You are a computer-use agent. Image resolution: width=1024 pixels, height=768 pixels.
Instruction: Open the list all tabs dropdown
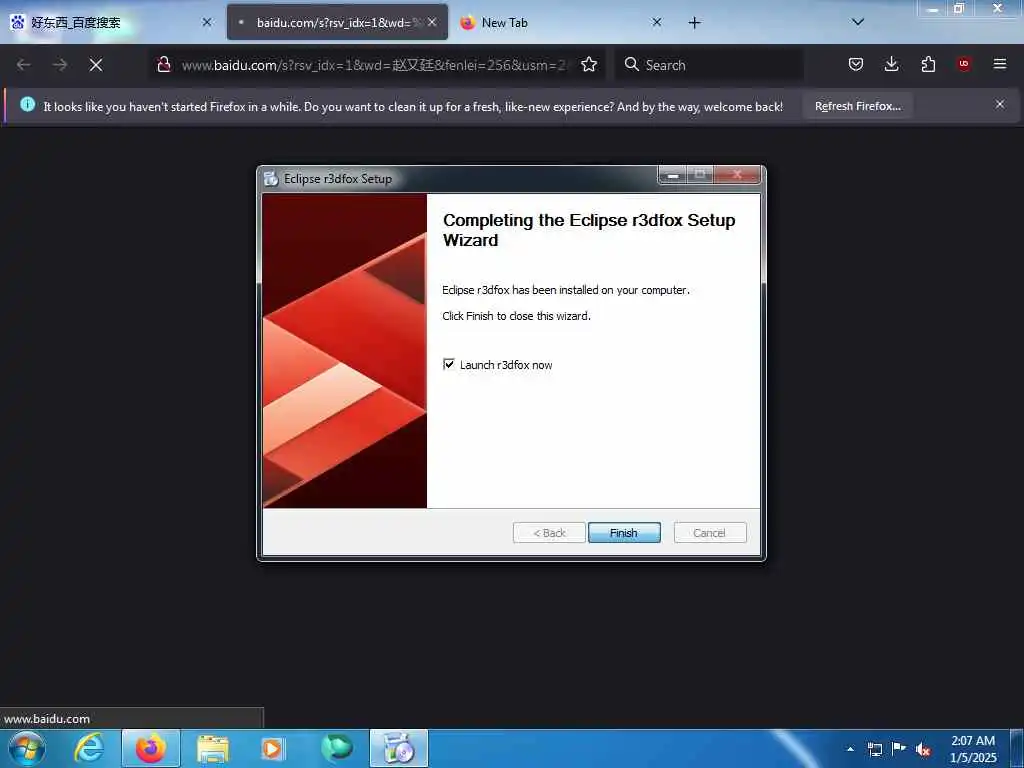point(858,22)
